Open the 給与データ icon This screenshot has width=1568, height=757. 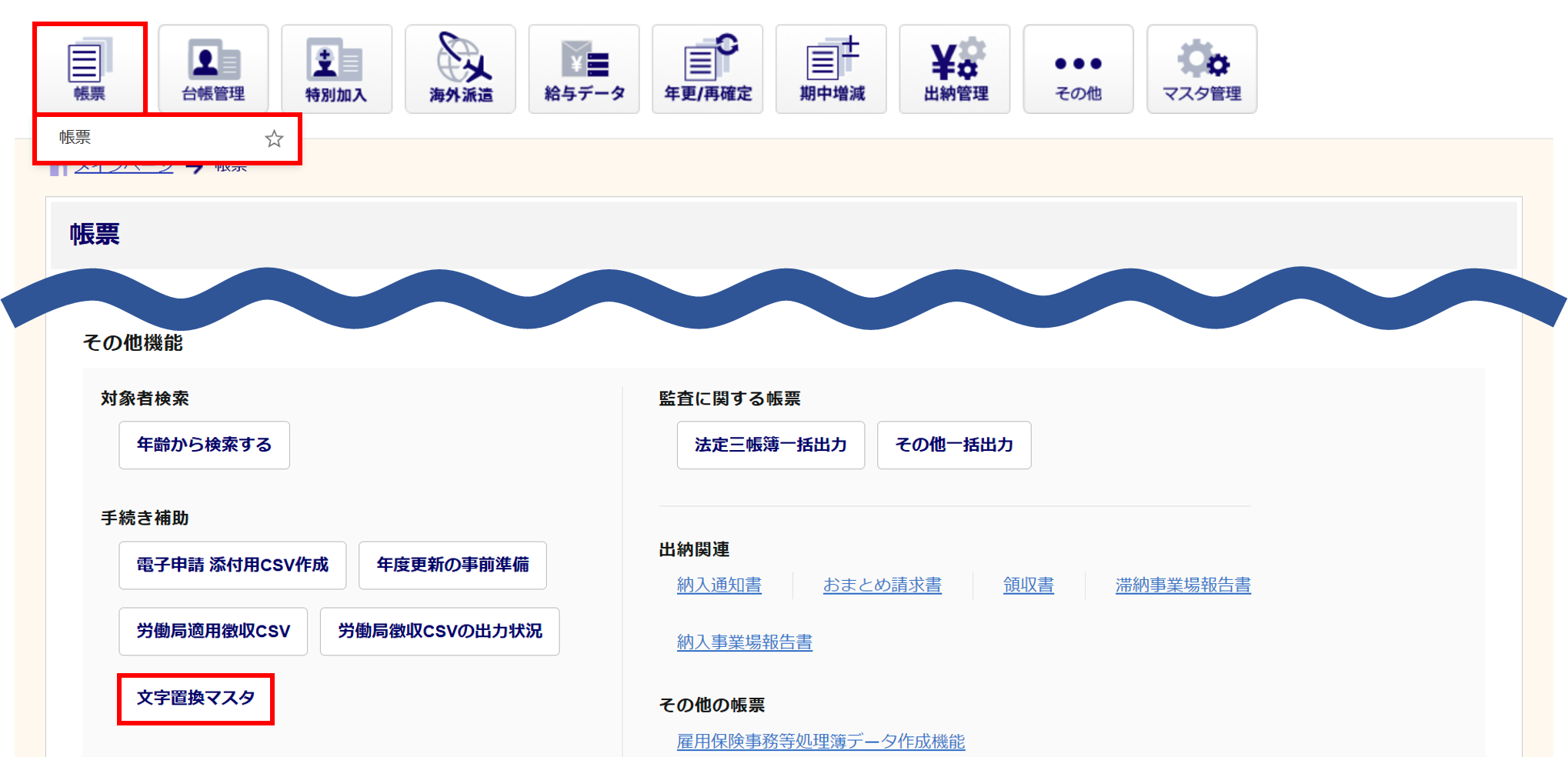[584, 69]
